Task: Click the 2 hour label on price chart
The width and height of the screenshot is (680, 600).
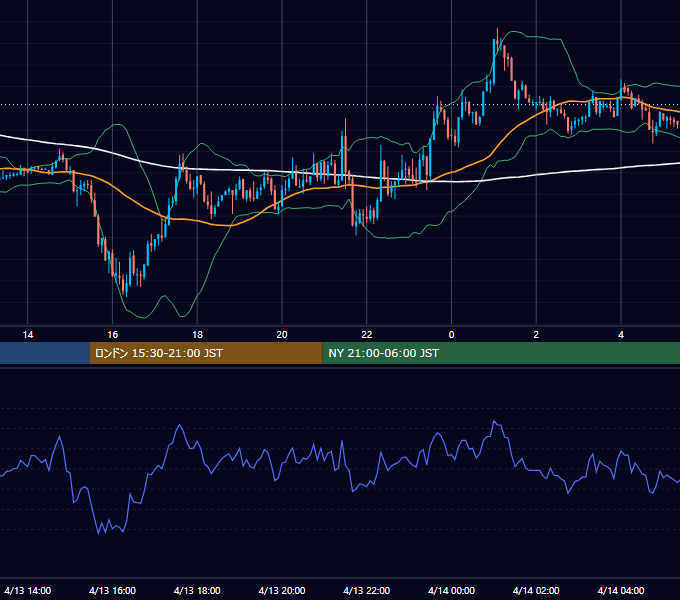Action: [x=536, y=335]
